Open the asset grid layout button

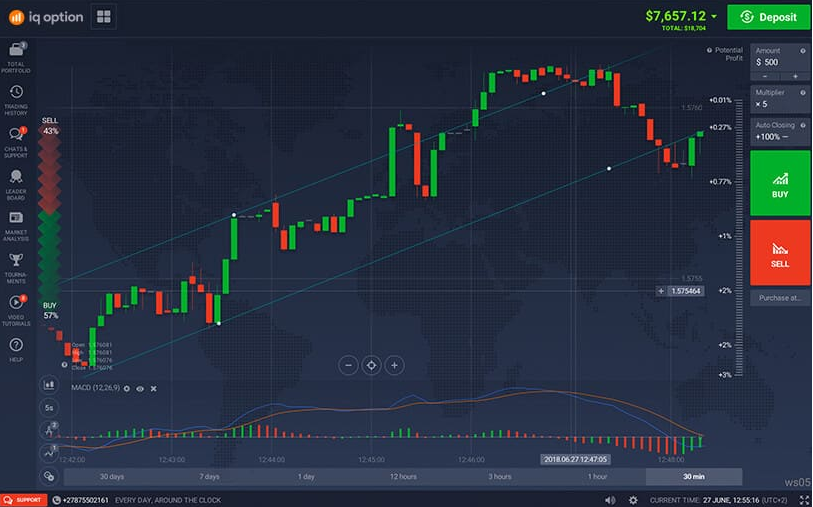104,16
